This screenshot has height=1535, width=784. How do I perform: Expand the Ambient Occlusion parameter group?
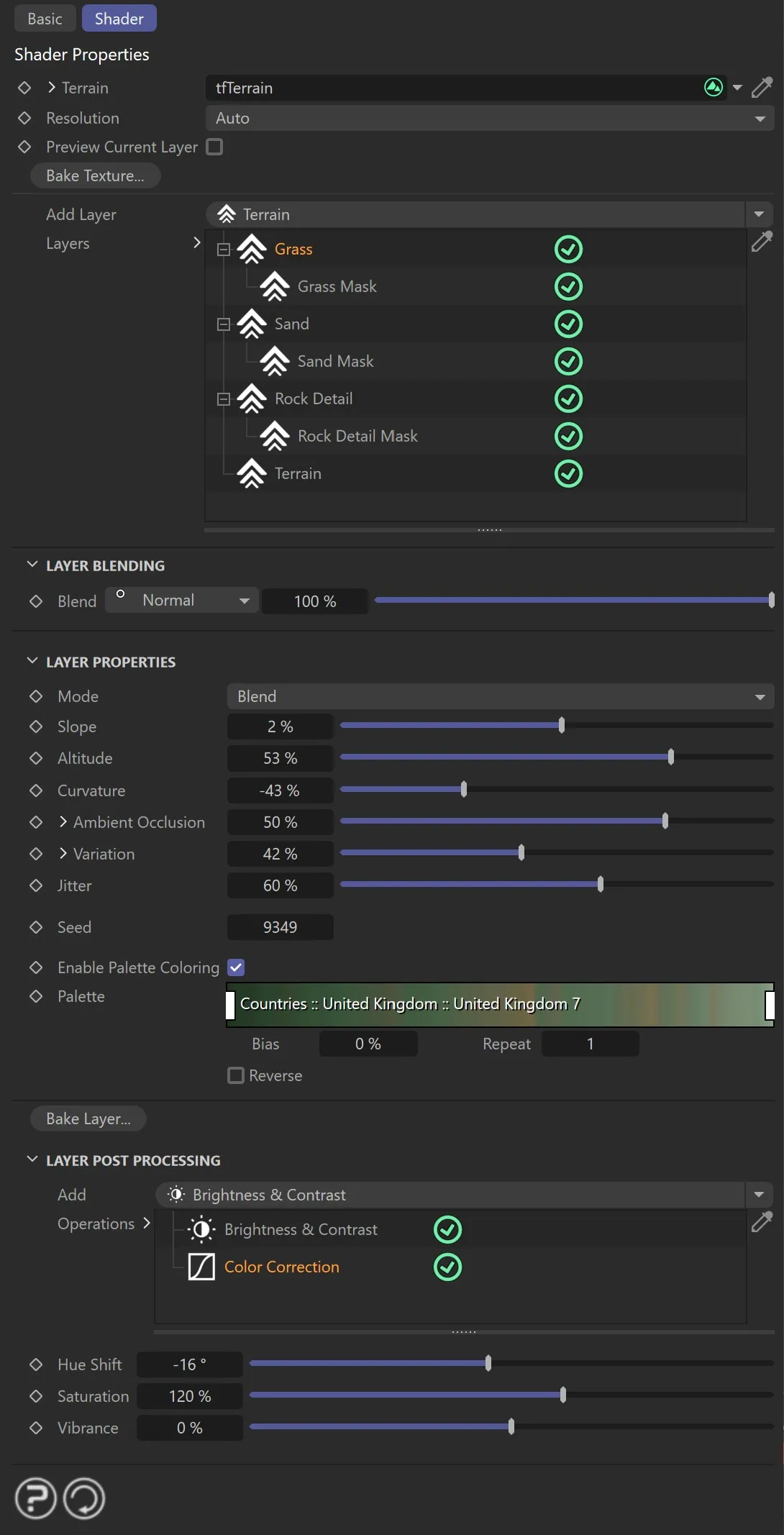[63, 821]
